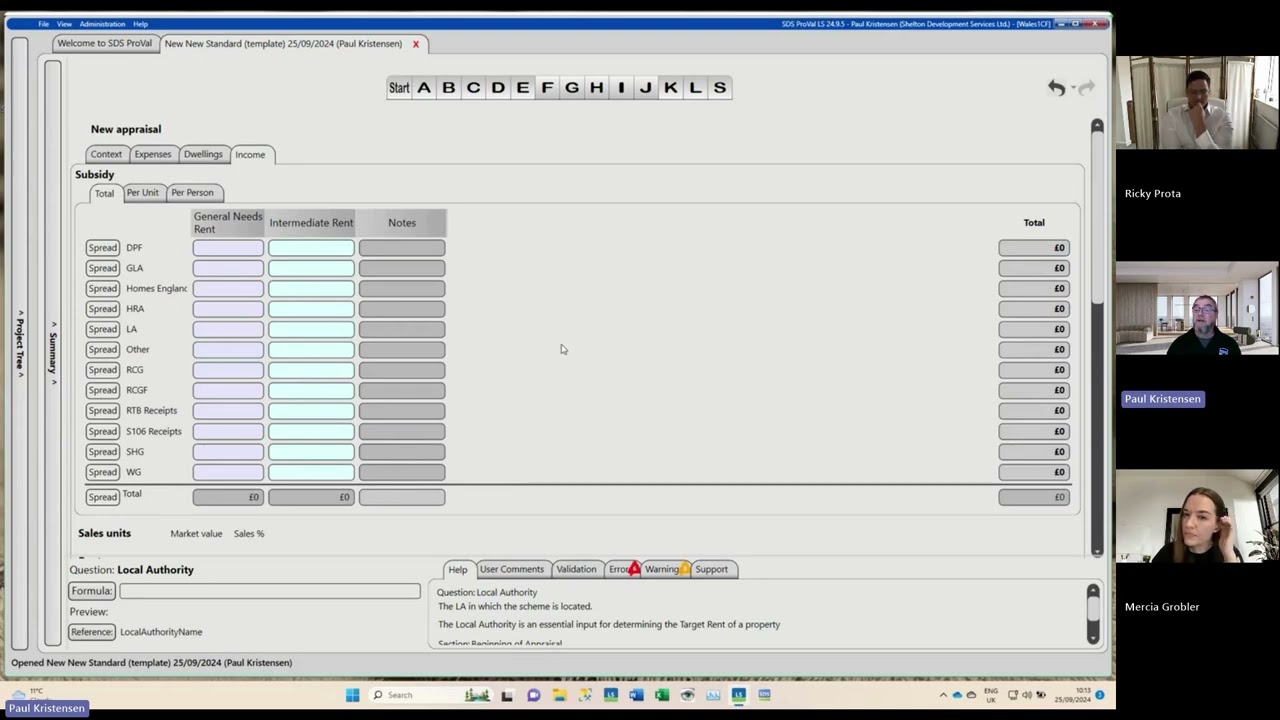Open the File menu
The image size is (1280, 720).
43,24
